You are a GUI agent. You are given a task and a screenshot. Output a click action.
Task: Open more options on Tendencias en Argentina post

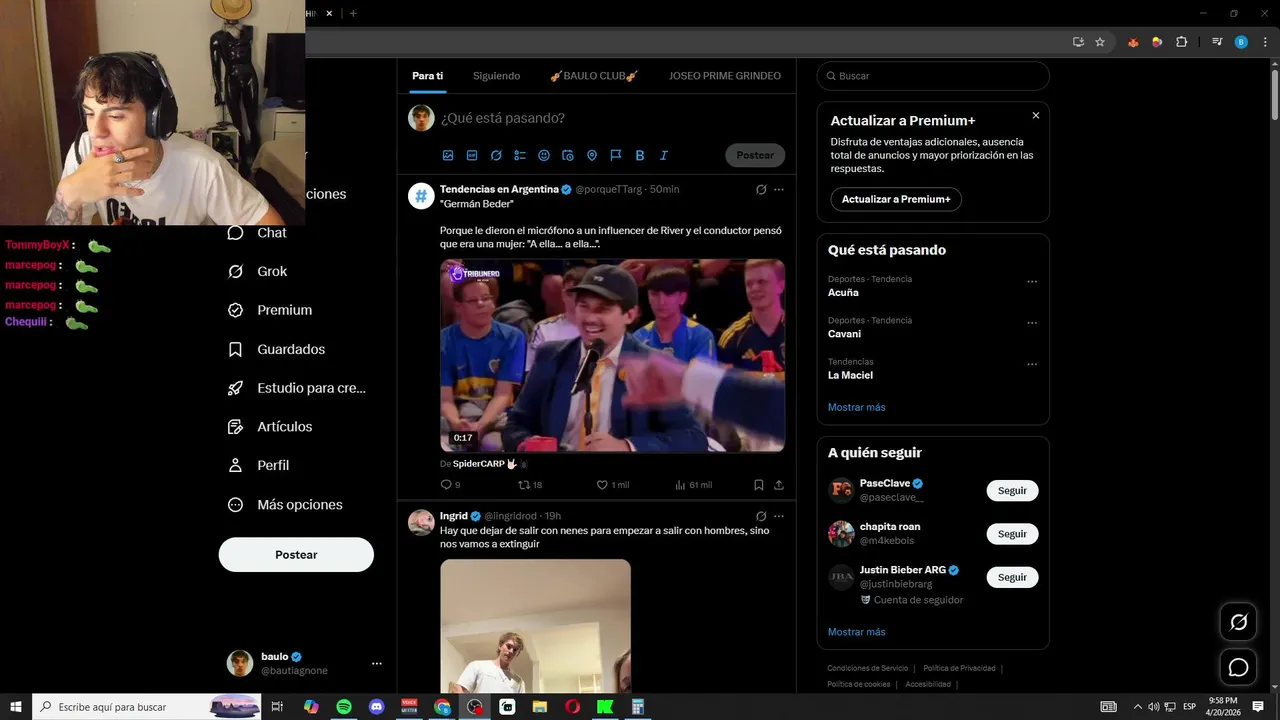779,189
